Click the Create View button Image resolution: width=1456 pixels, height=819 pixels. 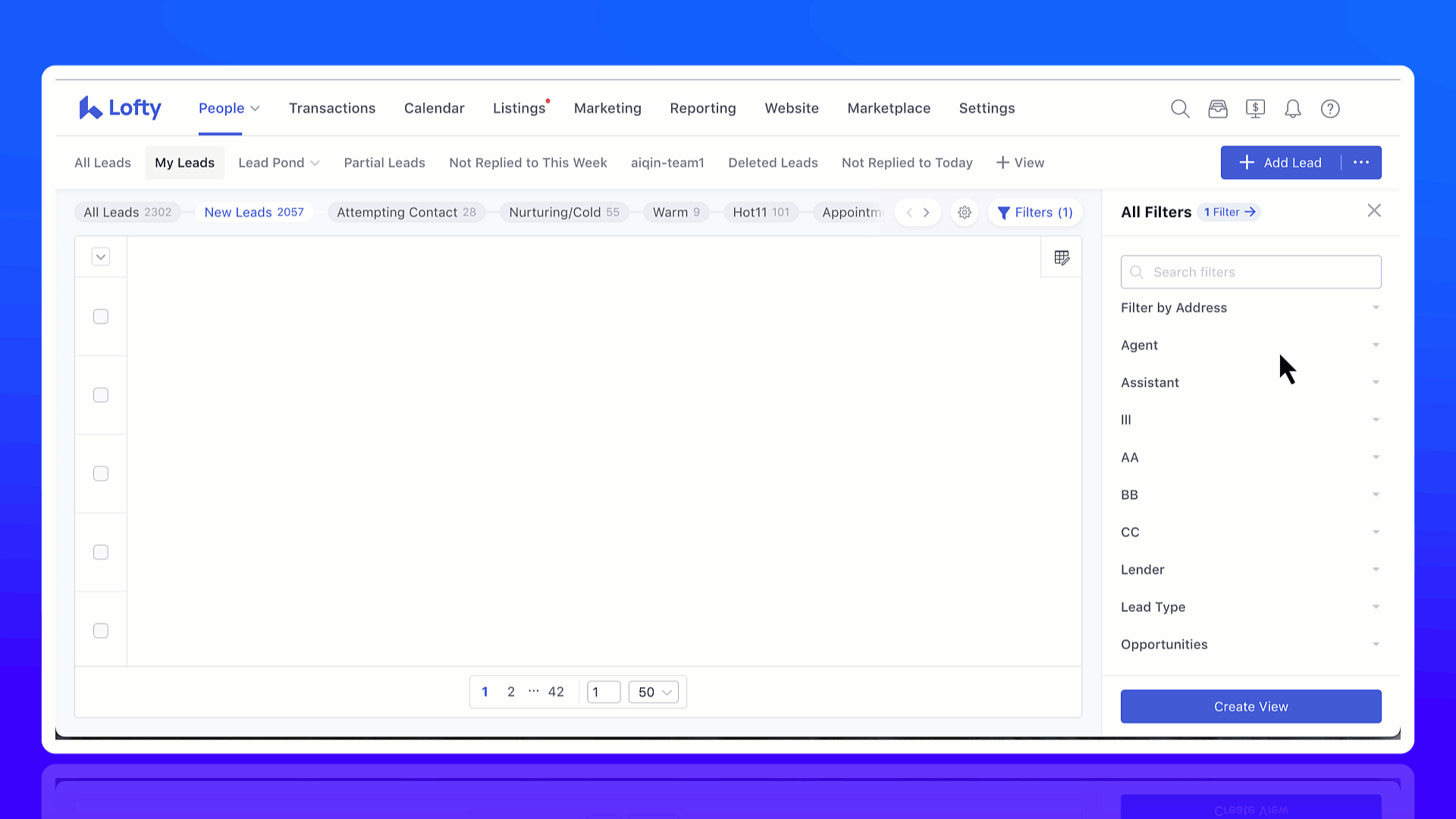(x=1250, y=706)
